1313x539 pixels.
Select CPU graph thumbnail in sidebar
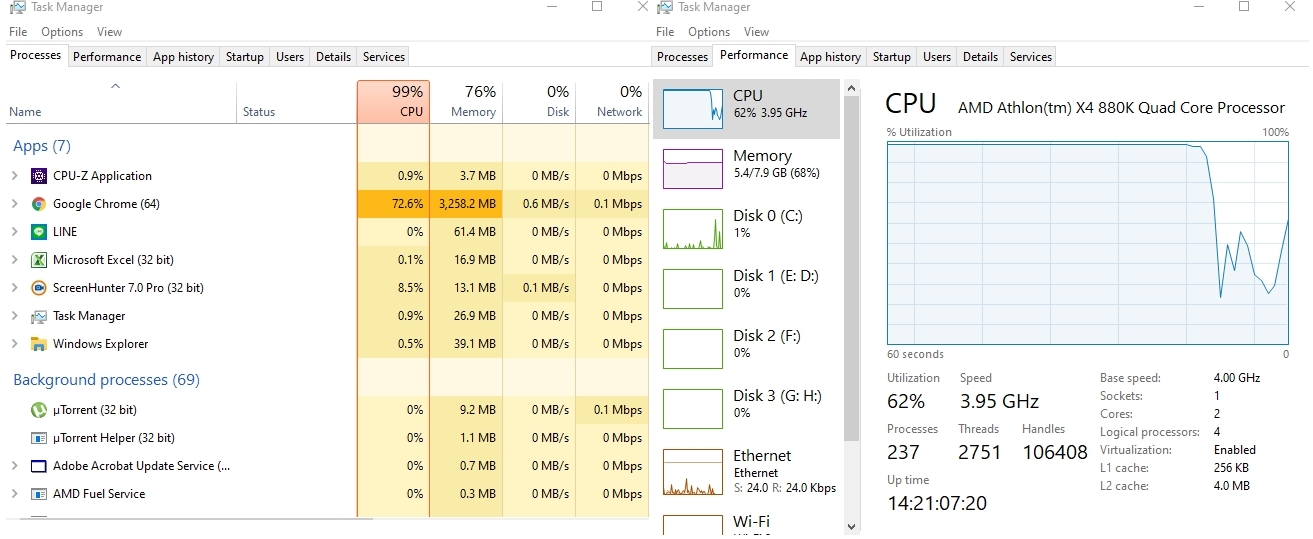click(x=692, y=108)
